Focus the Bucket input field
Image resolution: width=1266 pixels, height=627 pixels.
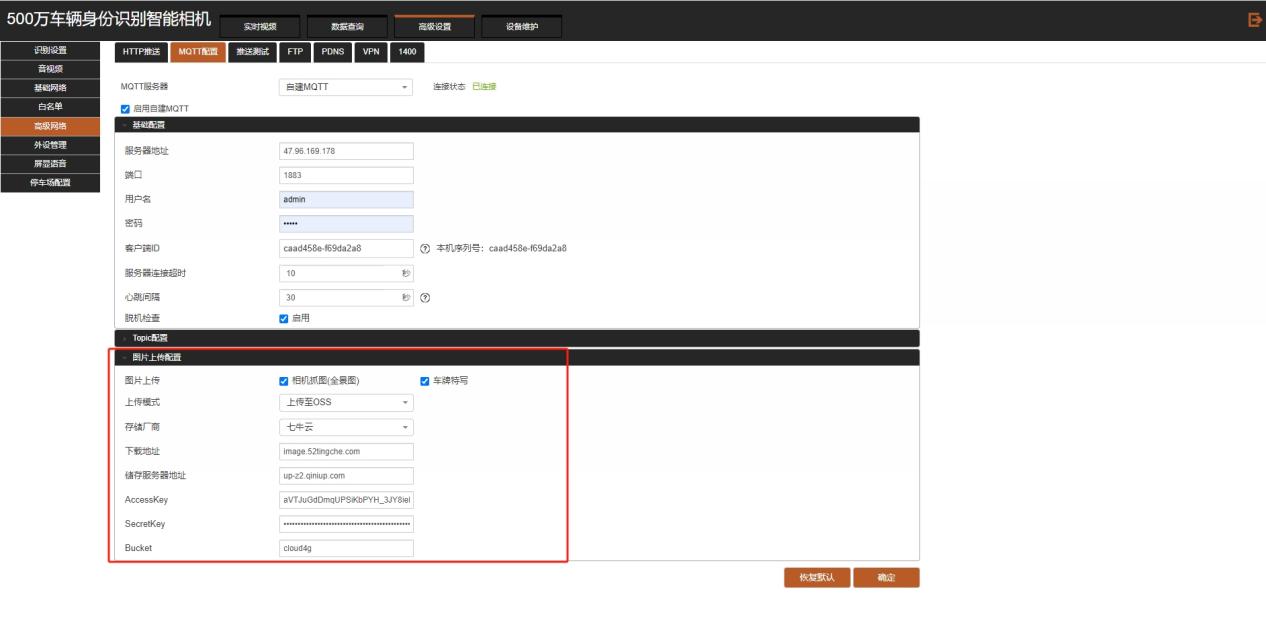[x=346, y=548]
